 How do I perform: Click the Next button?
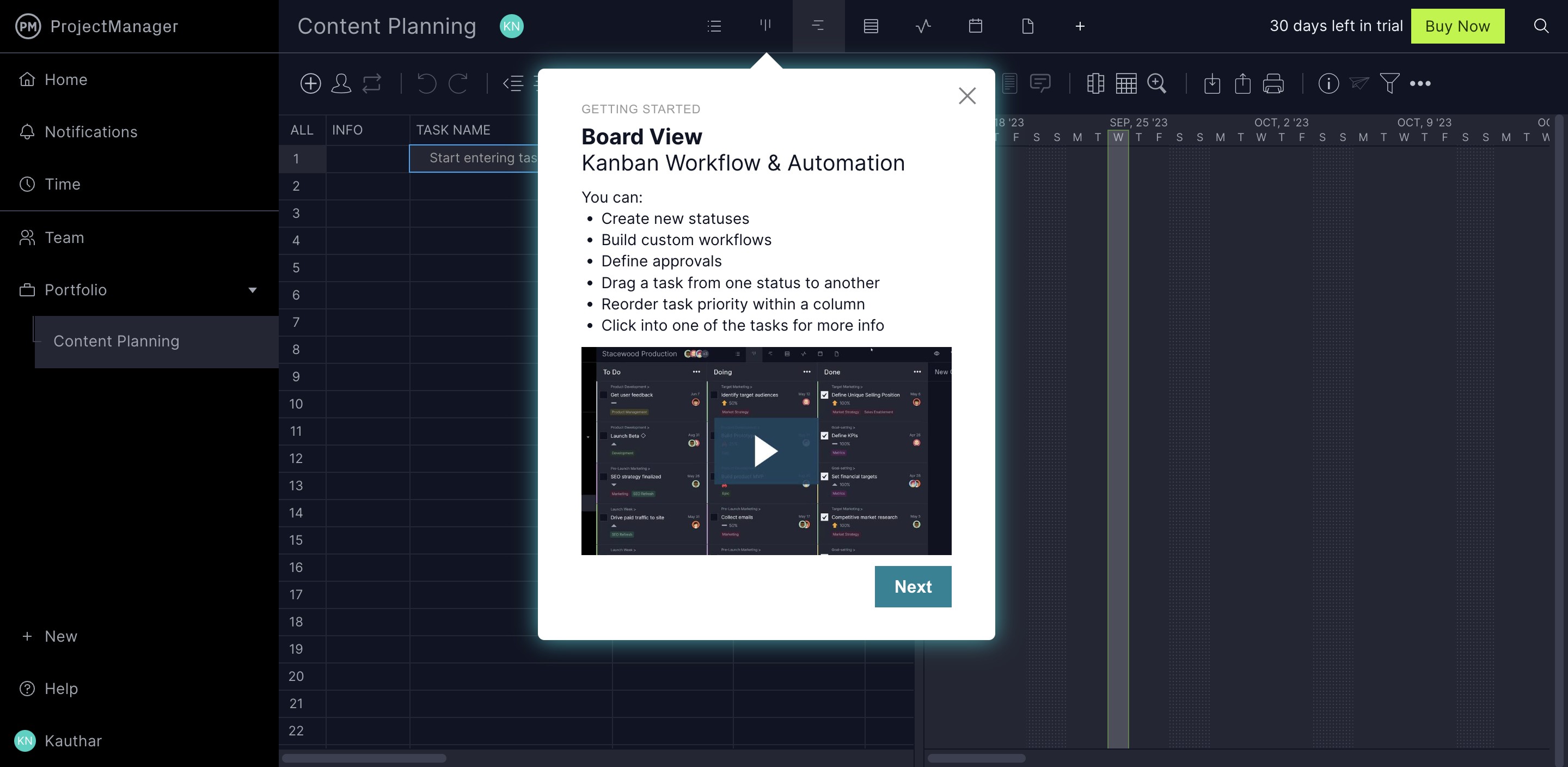tap(912, 586)
